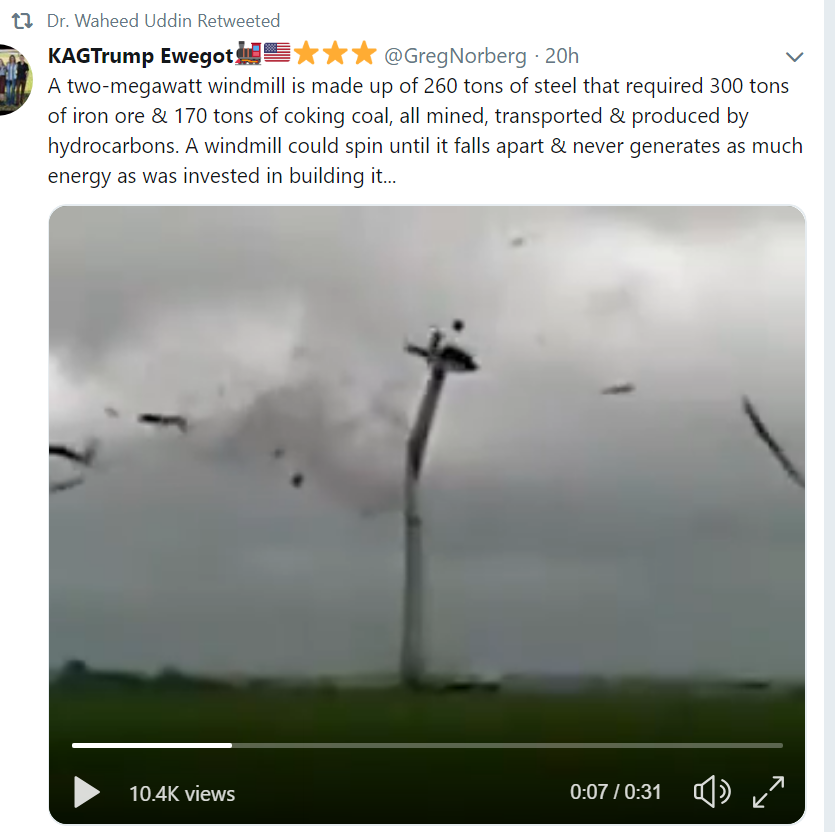
Task: Seek on the unplayed part of the video timeline
Action: point(500,745)
